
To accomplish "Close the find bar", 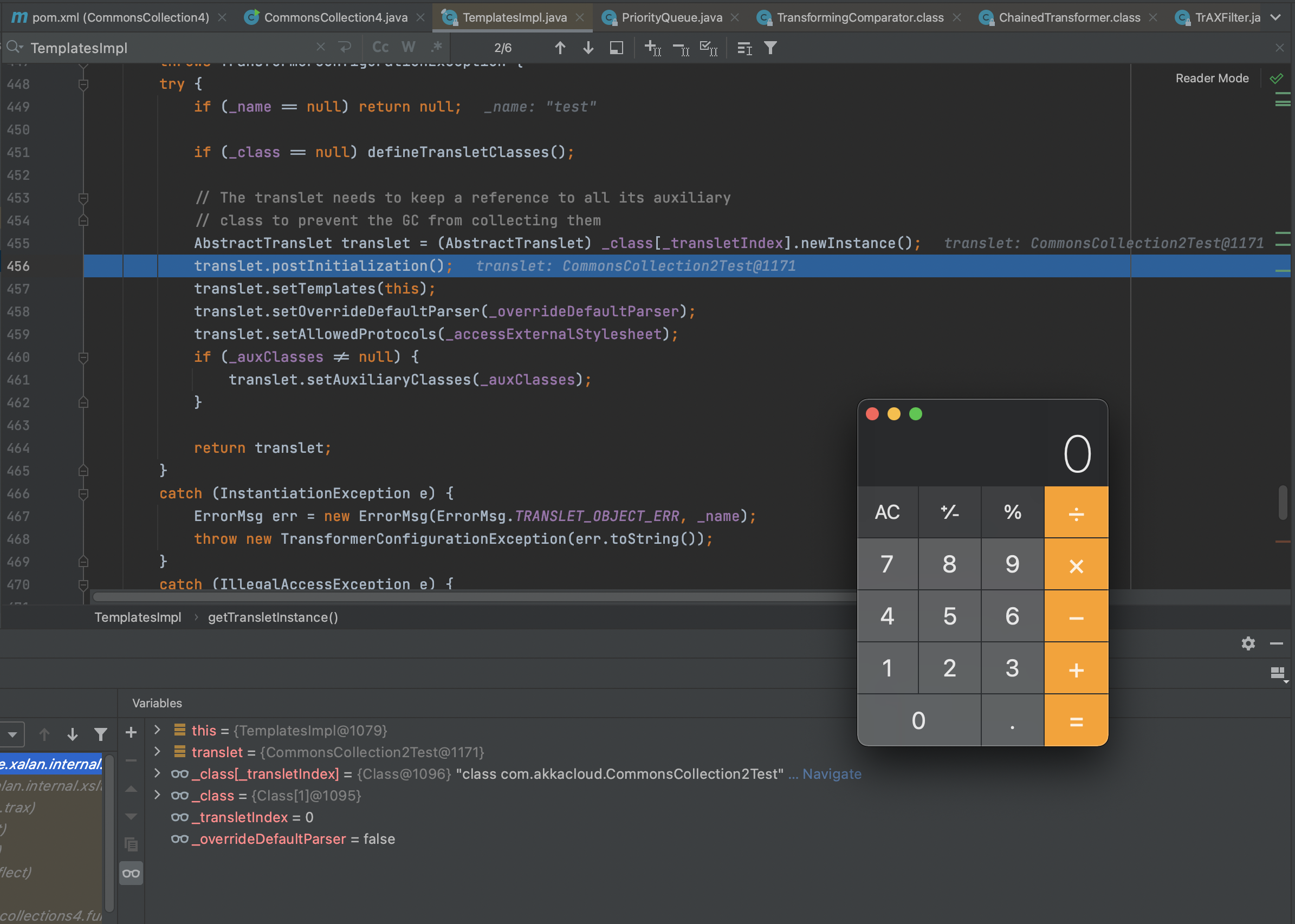I will click(x=1280, y=48).
